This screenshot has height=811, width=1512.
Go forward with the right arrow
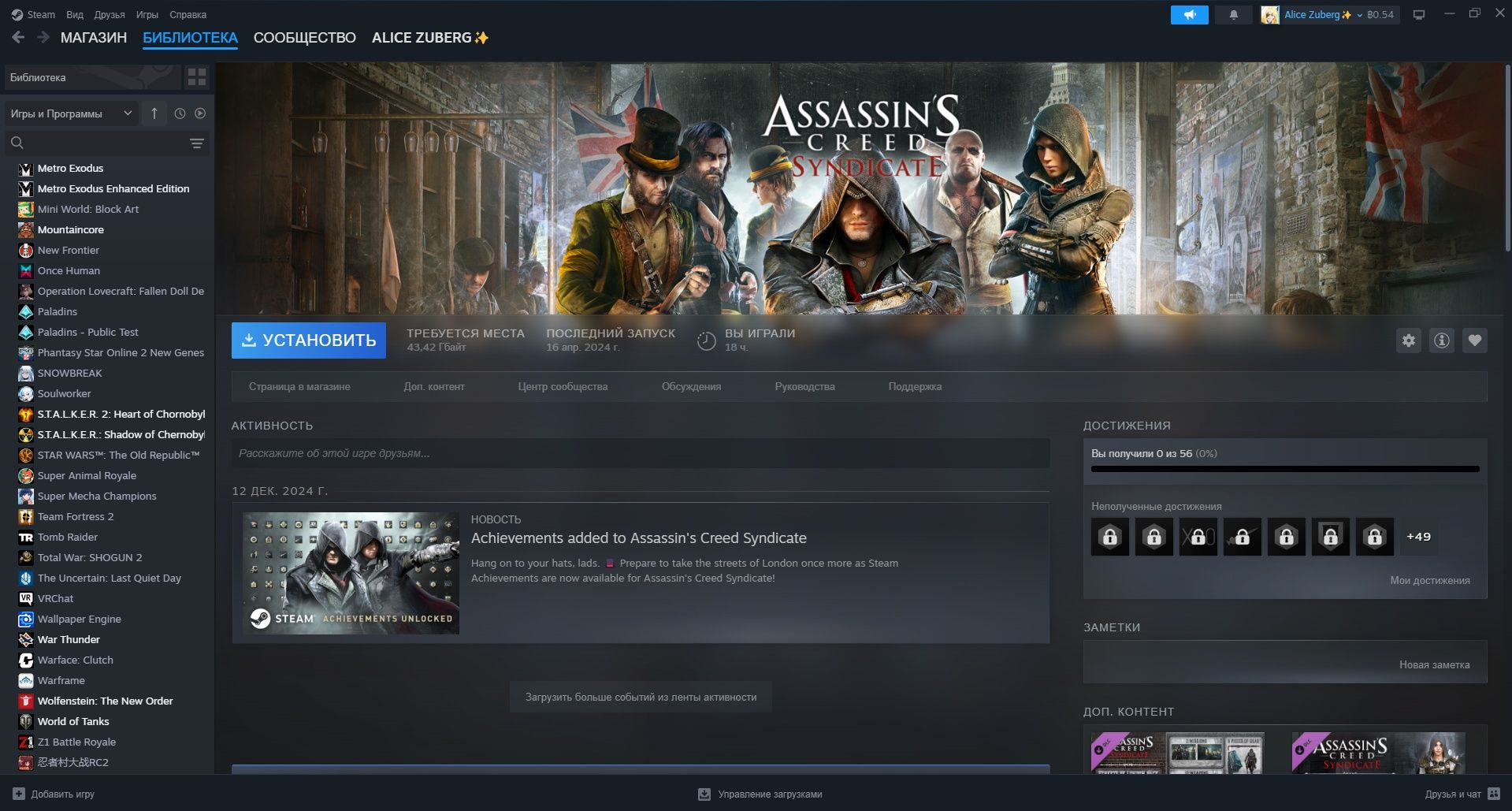tap(43, 37)
